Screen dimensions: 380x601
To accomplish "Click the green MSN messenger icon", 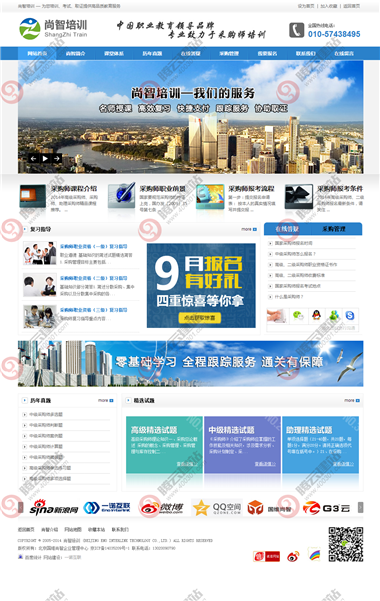I will [x=334, y=315].
